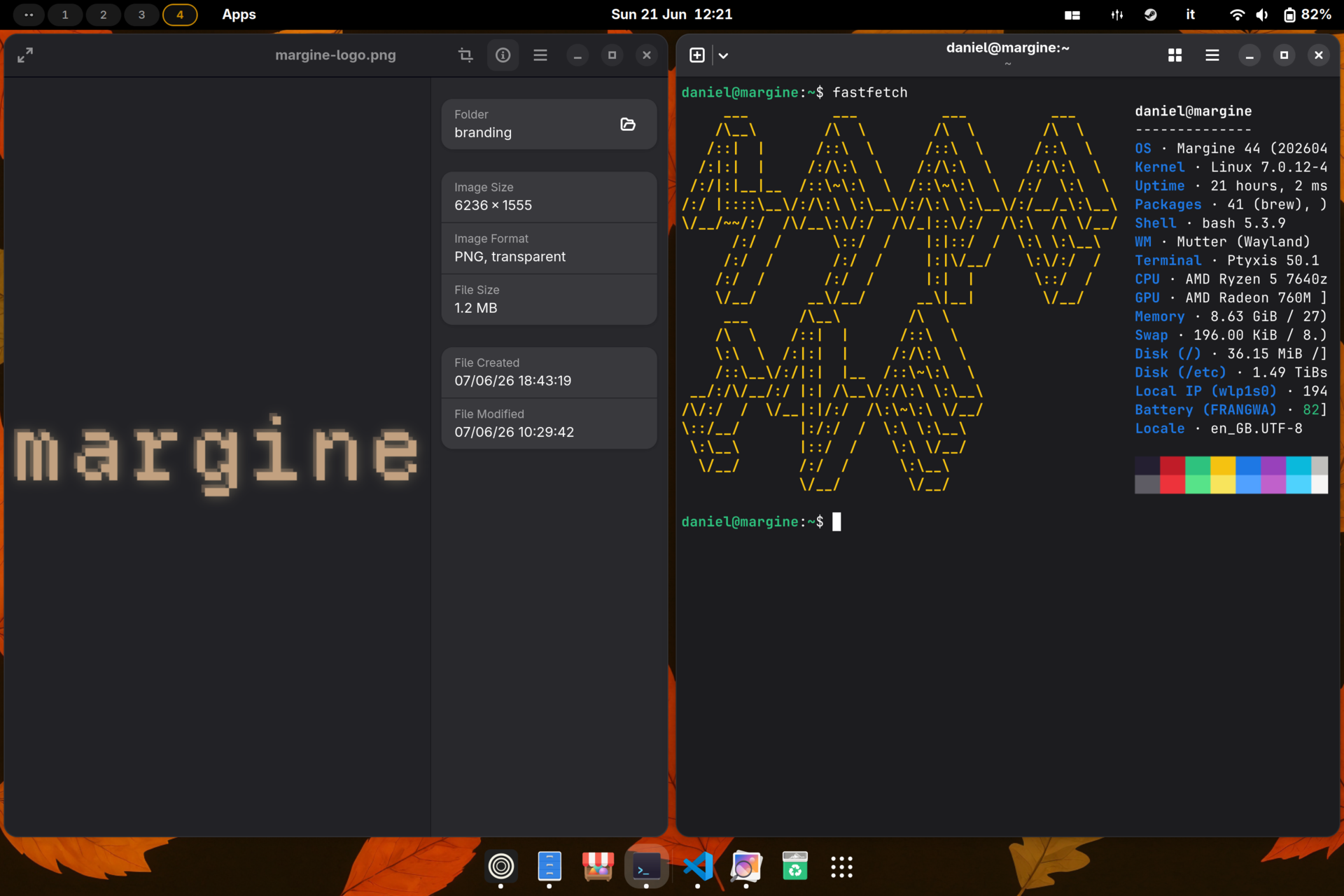Launch the concentric-circles app in dock
Viewport: 1344px width, 896px height.
501,867
